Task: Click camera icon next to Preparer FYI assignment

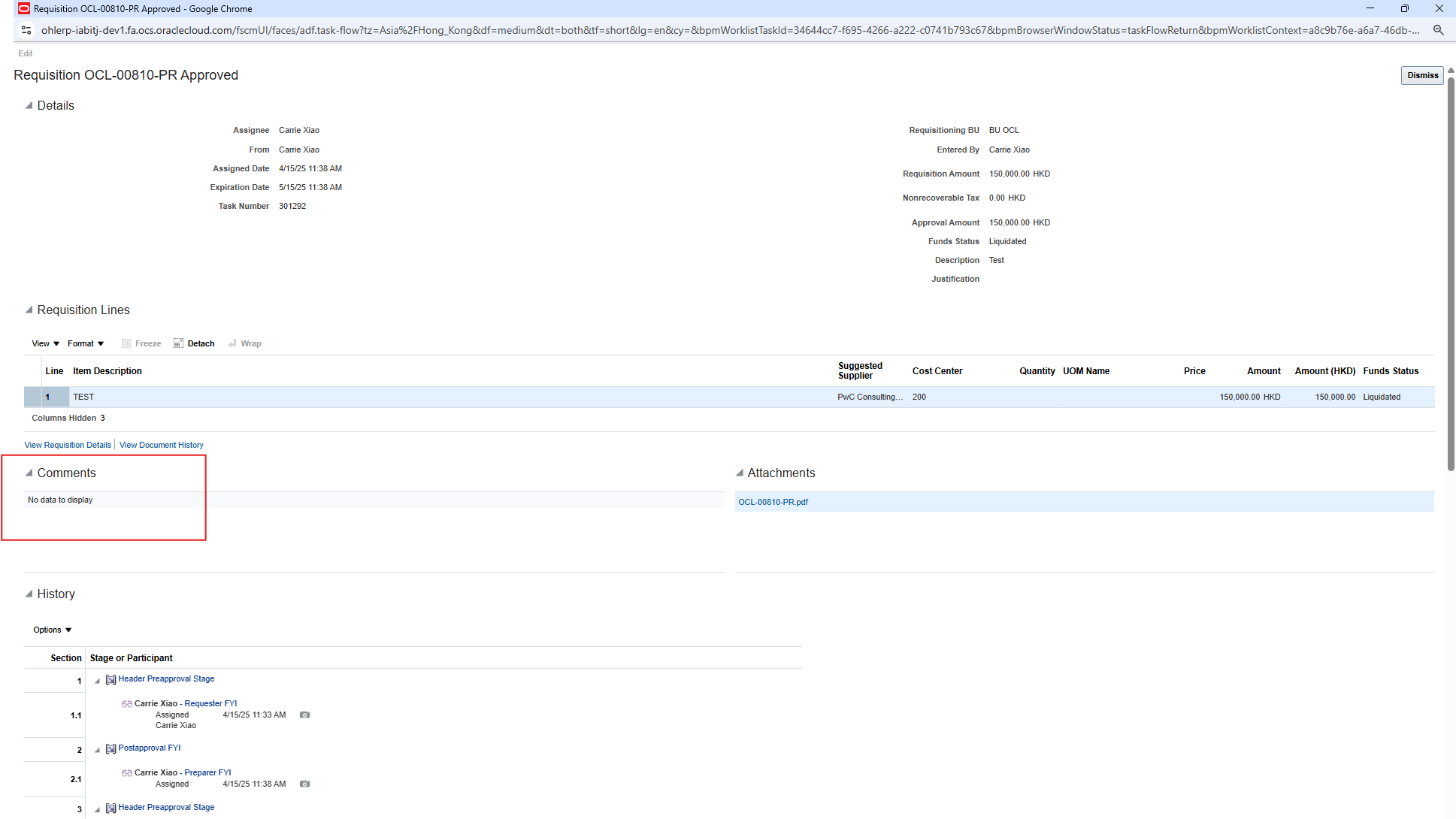Action: [304, 784]
